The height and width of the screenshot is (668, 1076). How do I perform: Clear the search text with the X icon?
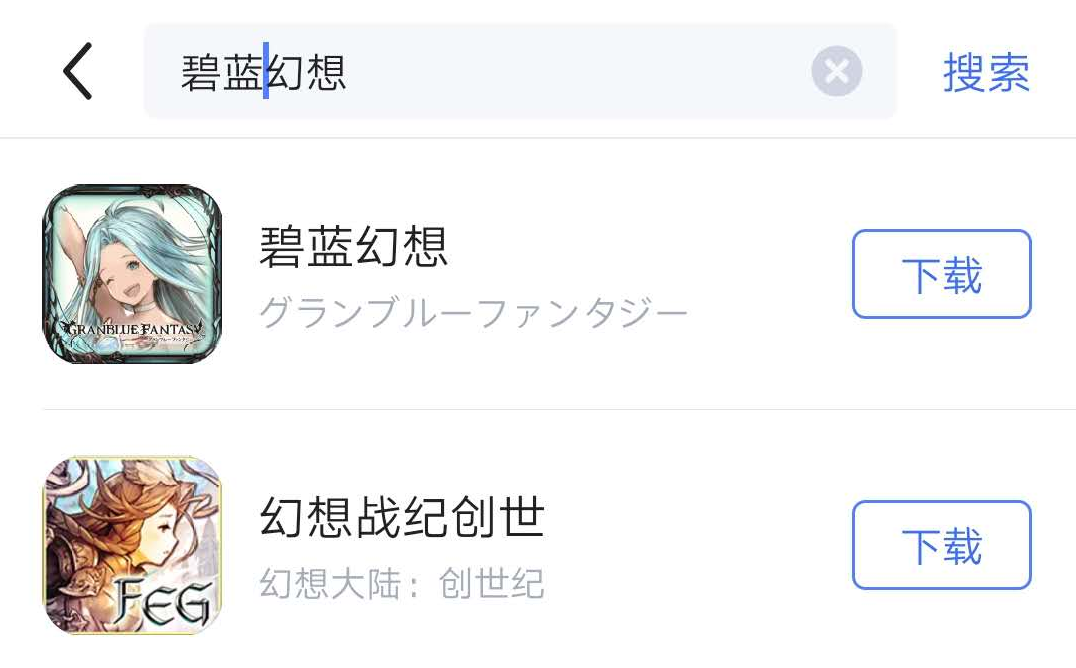coord(837,71)
